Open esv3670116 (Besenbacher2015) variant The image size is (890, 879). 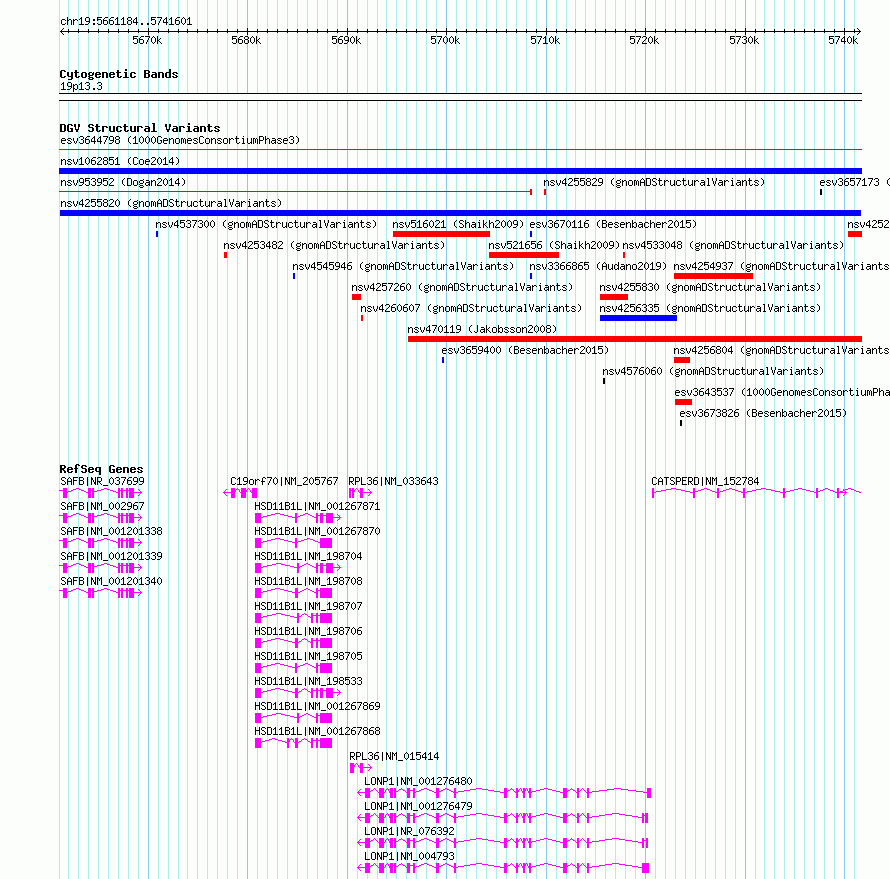(x=613, y=224)
